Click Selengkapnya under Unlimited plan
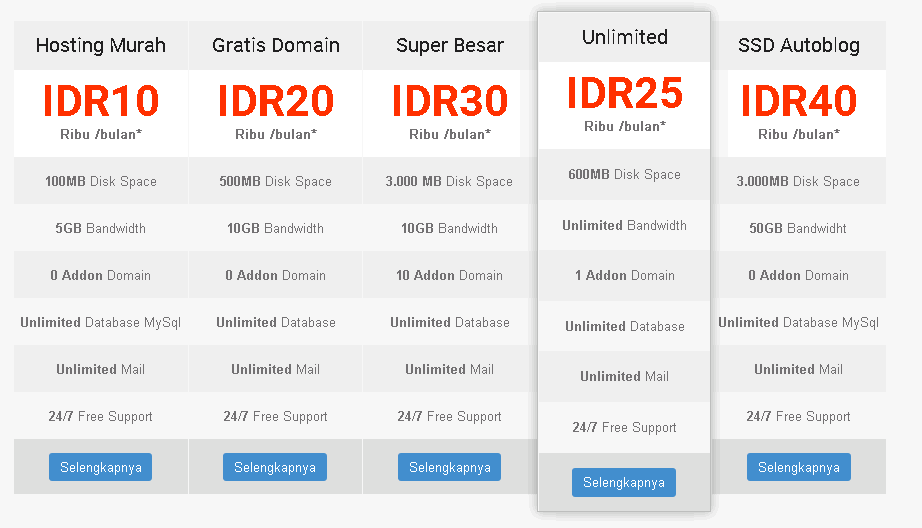Screen dimensions: 922x528 (624, 482)
